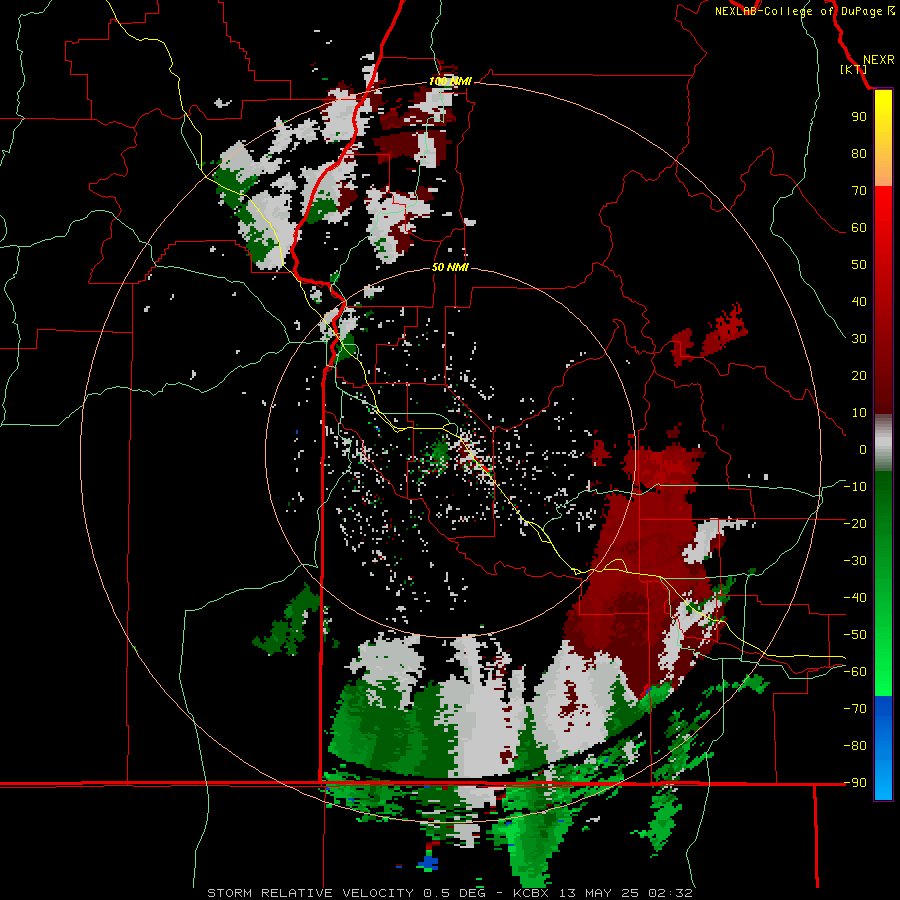900x900 pixels.
Task: Click the -30 value on the velocity scale
Action: pos(855,561)
